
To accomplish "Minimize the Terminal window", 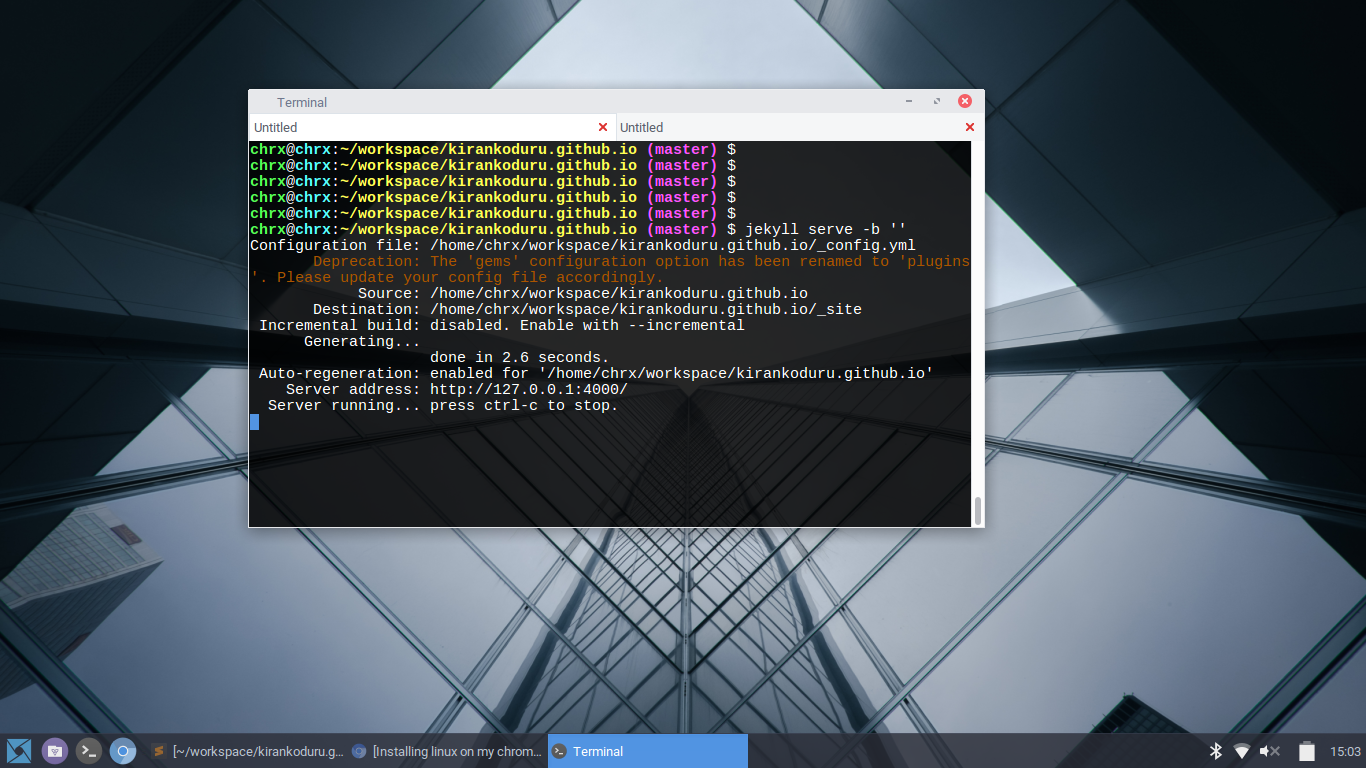I will pos(909,101).
